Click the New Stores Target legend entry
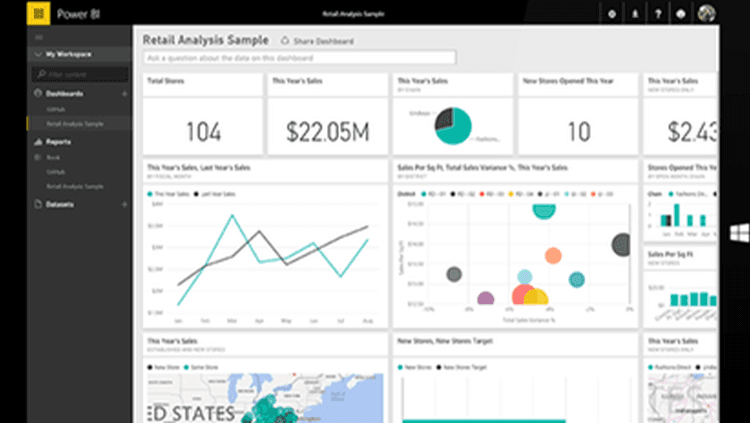 pyautogui.click(x=462, y=367)
